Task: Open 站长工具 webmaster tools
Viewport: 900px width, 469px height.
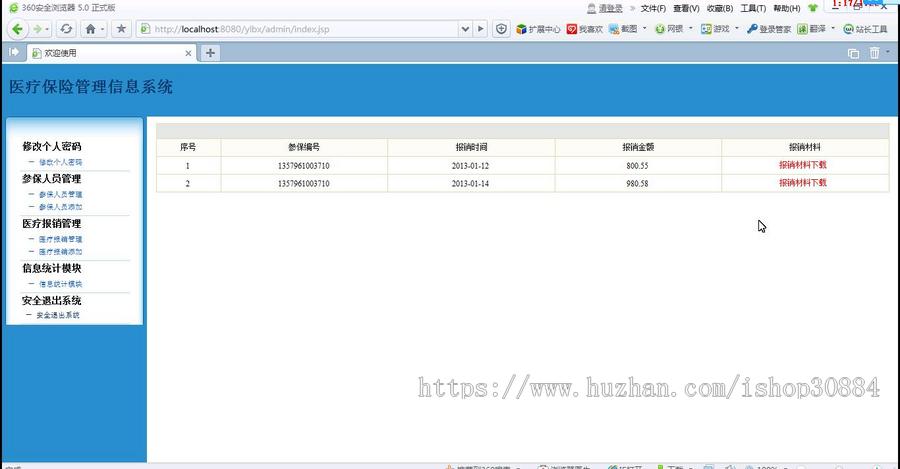Action: (x=865, y=29)
